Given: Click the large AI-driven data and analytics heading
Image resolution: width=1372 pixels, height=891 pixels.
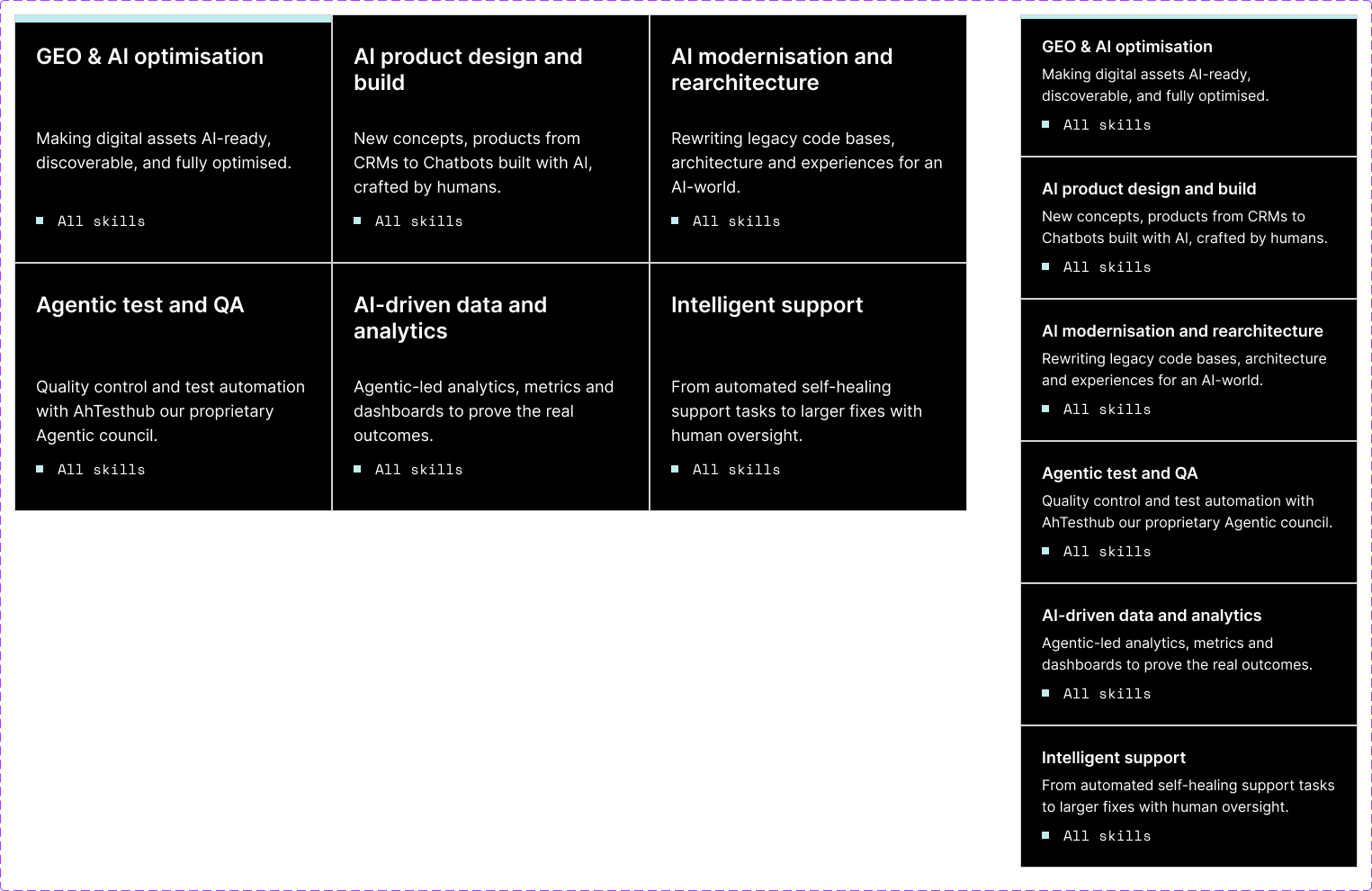Looking at the screenshot, I should [450, 318].
